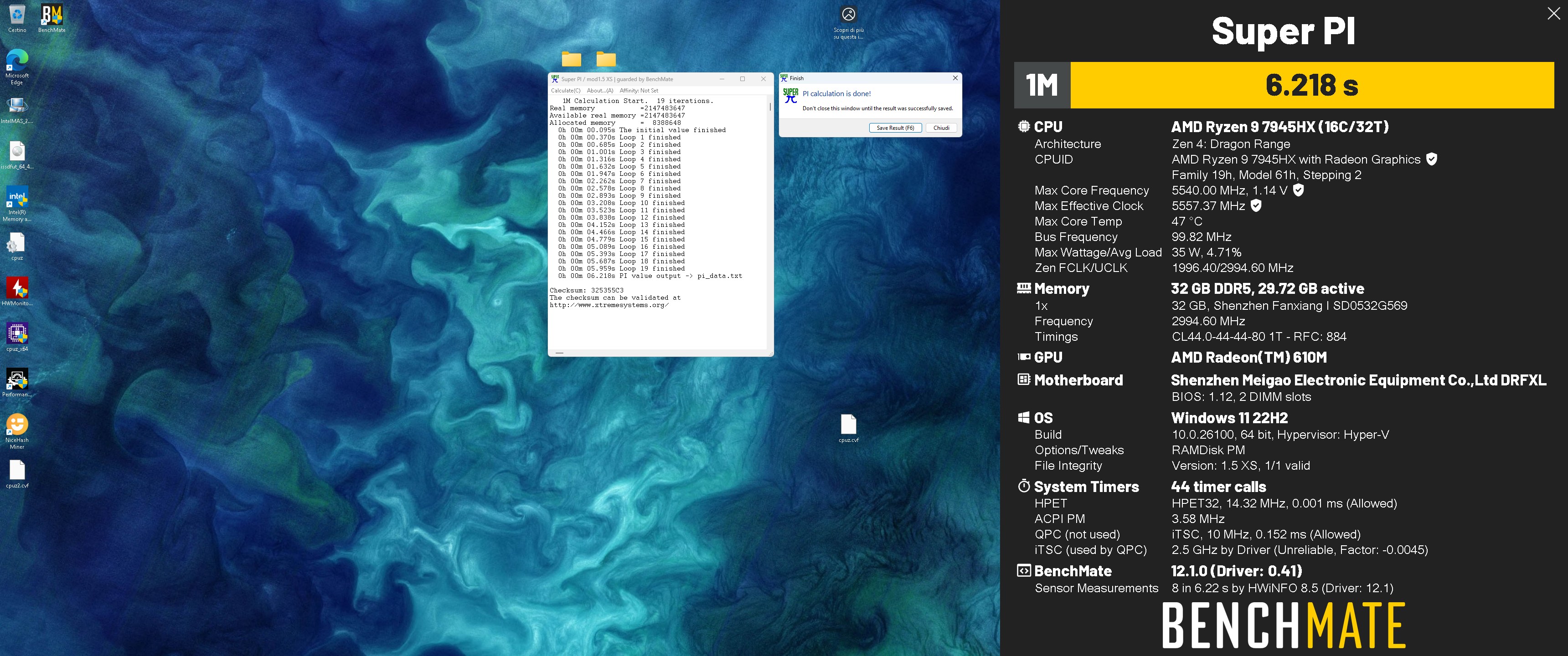This screenshot has height=656, width=1568.
Task: Click the System Timers stopwatch icon
Action: coord(1024,486)
